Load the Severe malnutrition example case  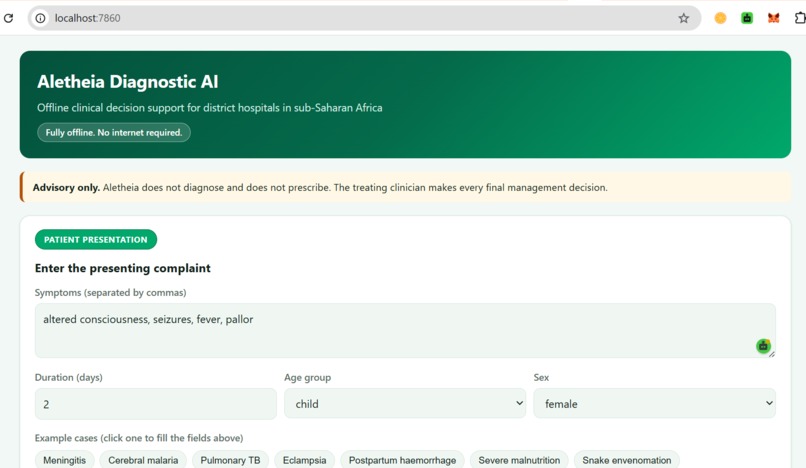click(x=519, y=460)
